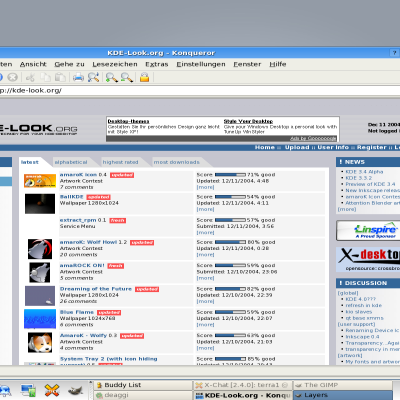Click the [more] link under 71% good

point(205,187)
